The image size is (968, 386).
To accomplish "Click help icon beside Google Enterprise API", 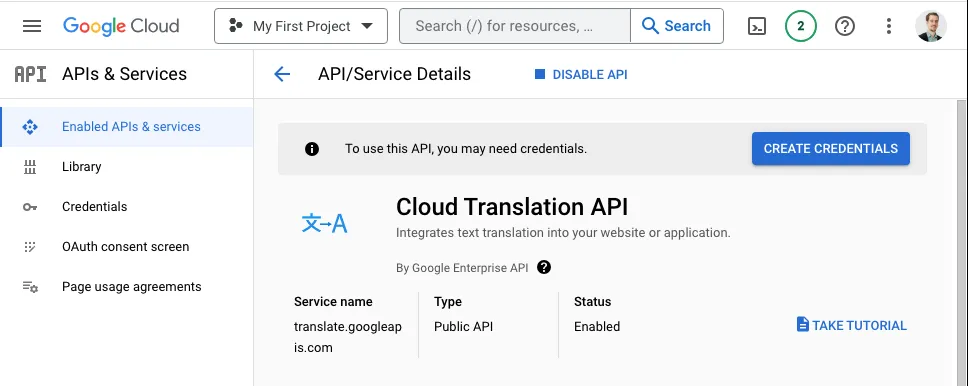I will tap(544, 267).
